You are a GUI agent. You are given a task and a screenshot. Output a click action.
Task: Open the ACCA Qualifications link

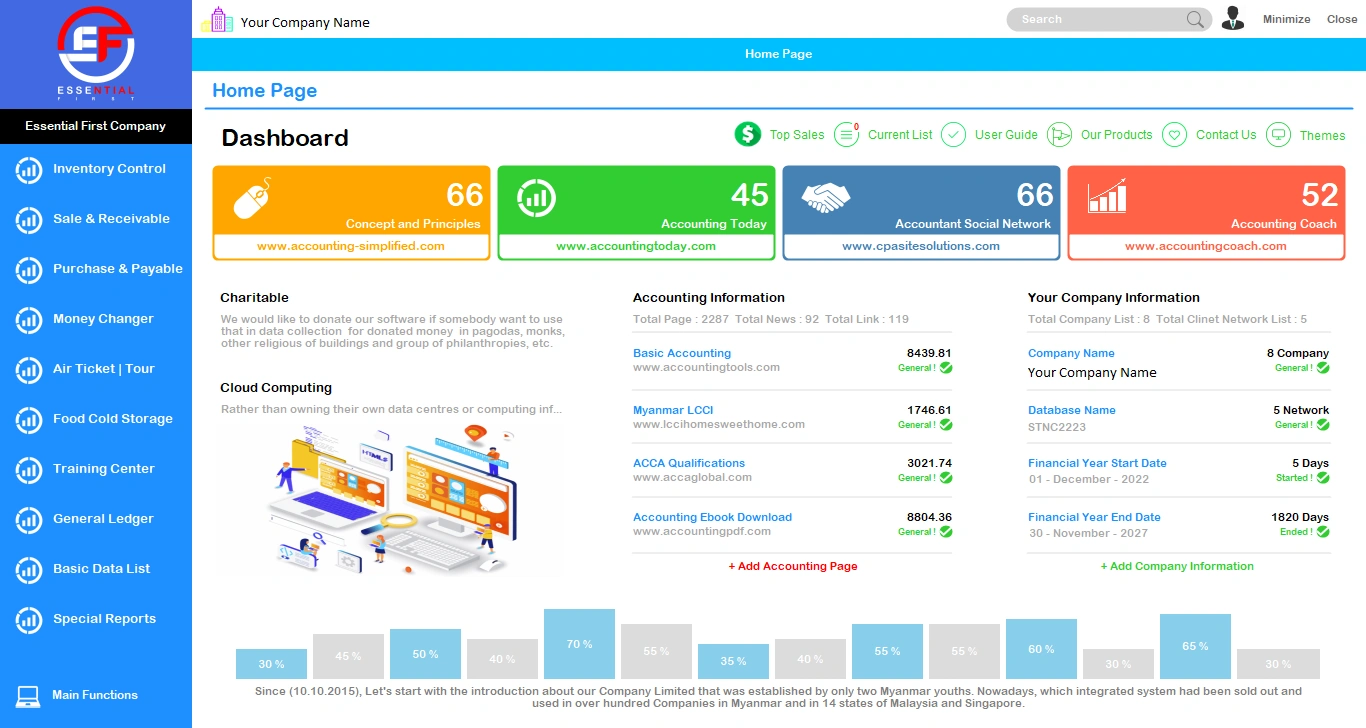(x=689, y=463)
